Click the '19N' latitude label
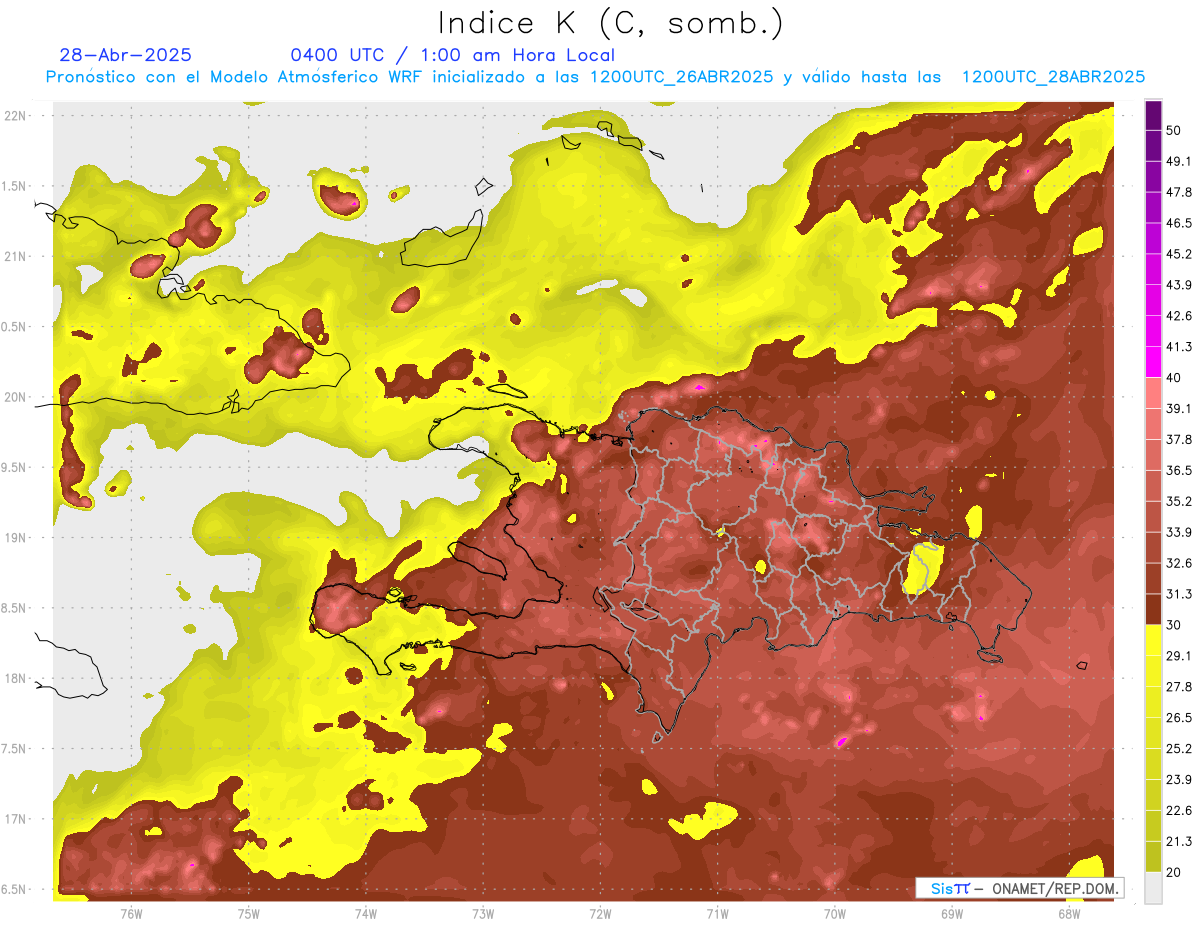Viewport: 1200px width, 927px height. [x=14, y=538]
